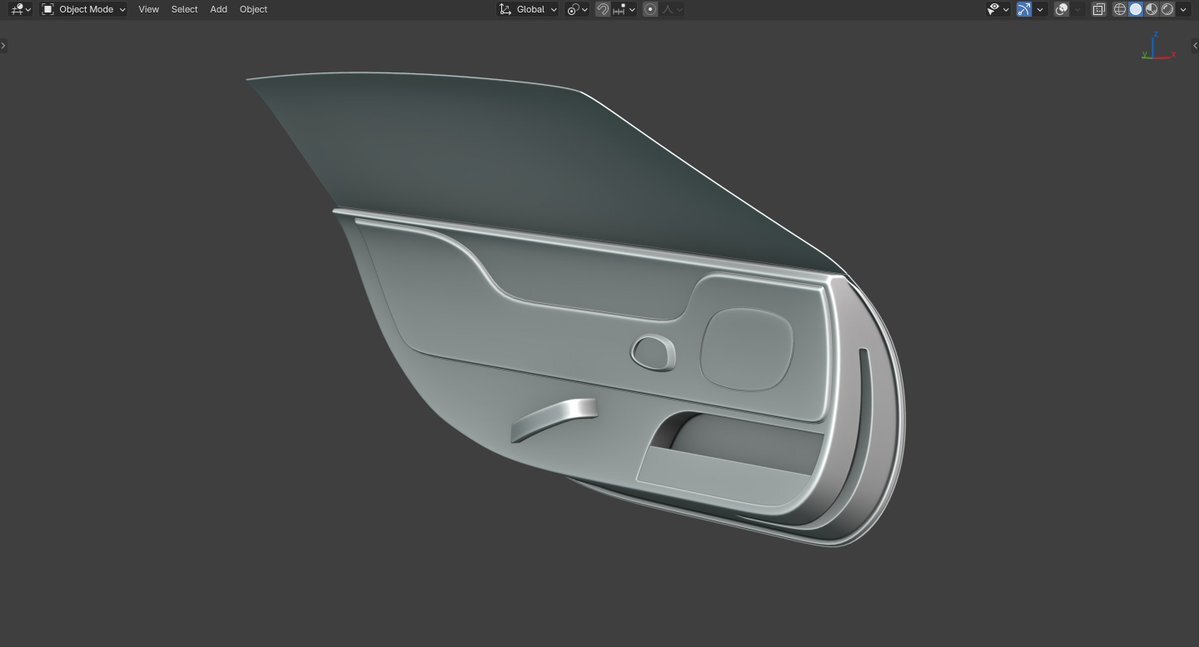
Task: Toggle viewport overlays
Action: [1062, 9]
